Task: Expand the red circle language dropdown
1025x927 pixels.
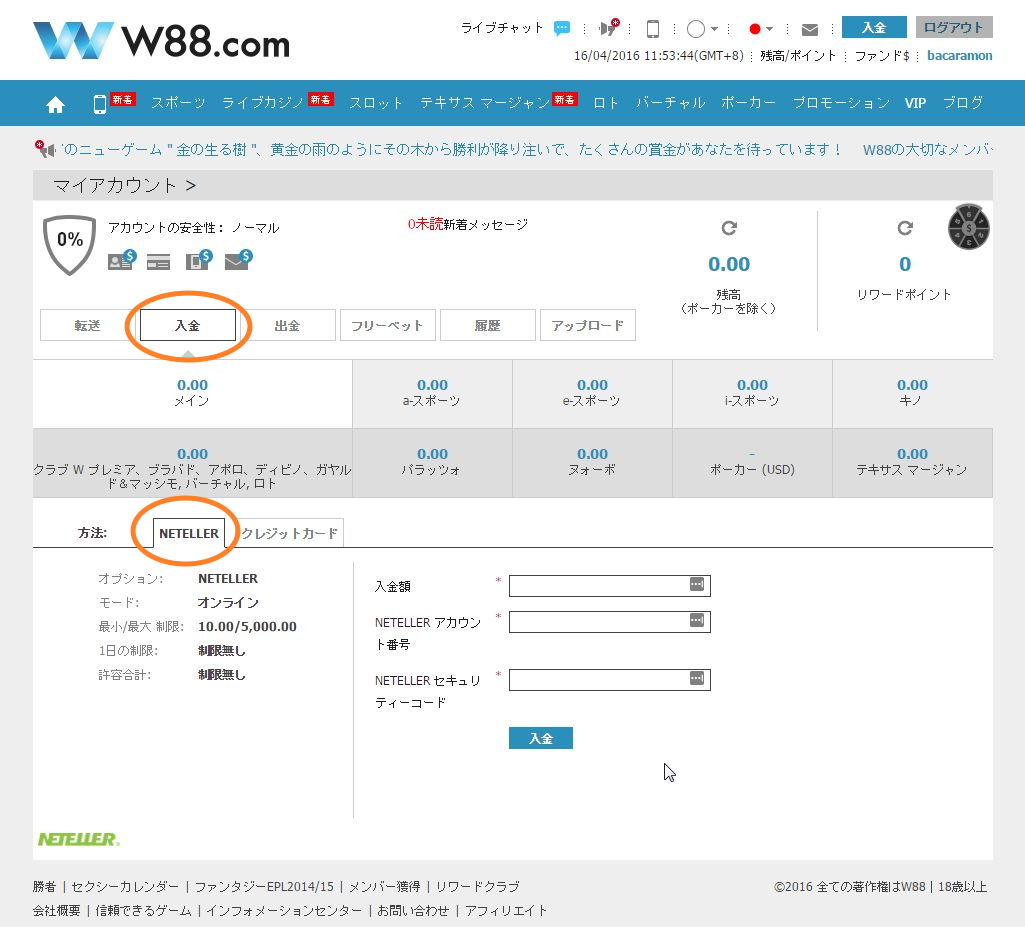Action: click(761, 29)
